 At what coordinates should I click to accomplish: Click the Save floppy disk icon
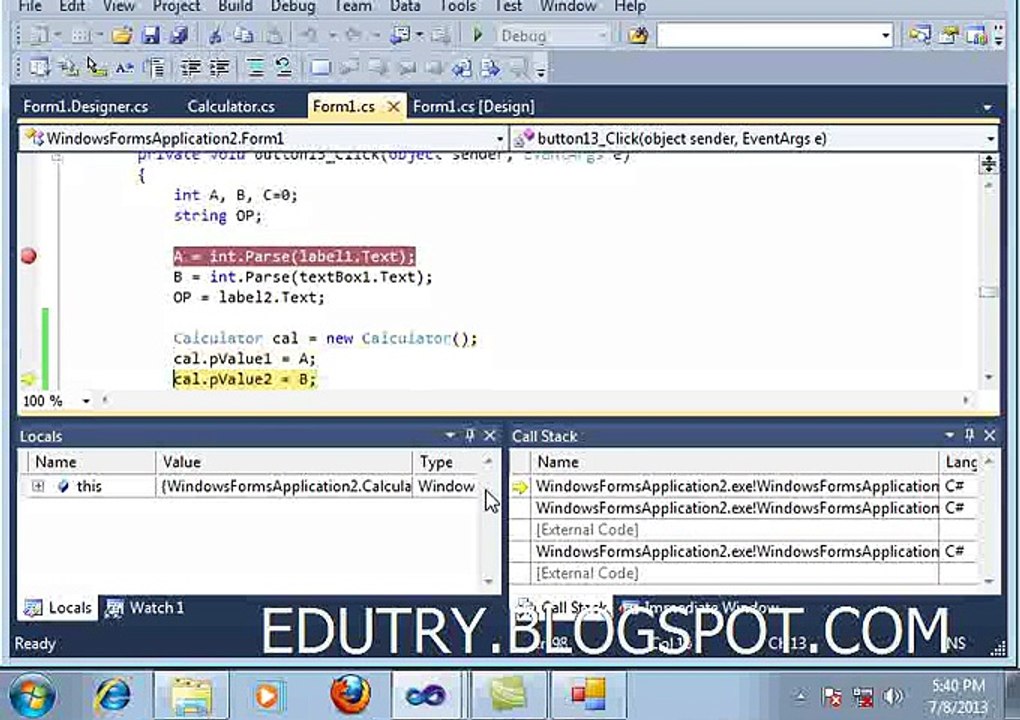click(x=150, y=35)
